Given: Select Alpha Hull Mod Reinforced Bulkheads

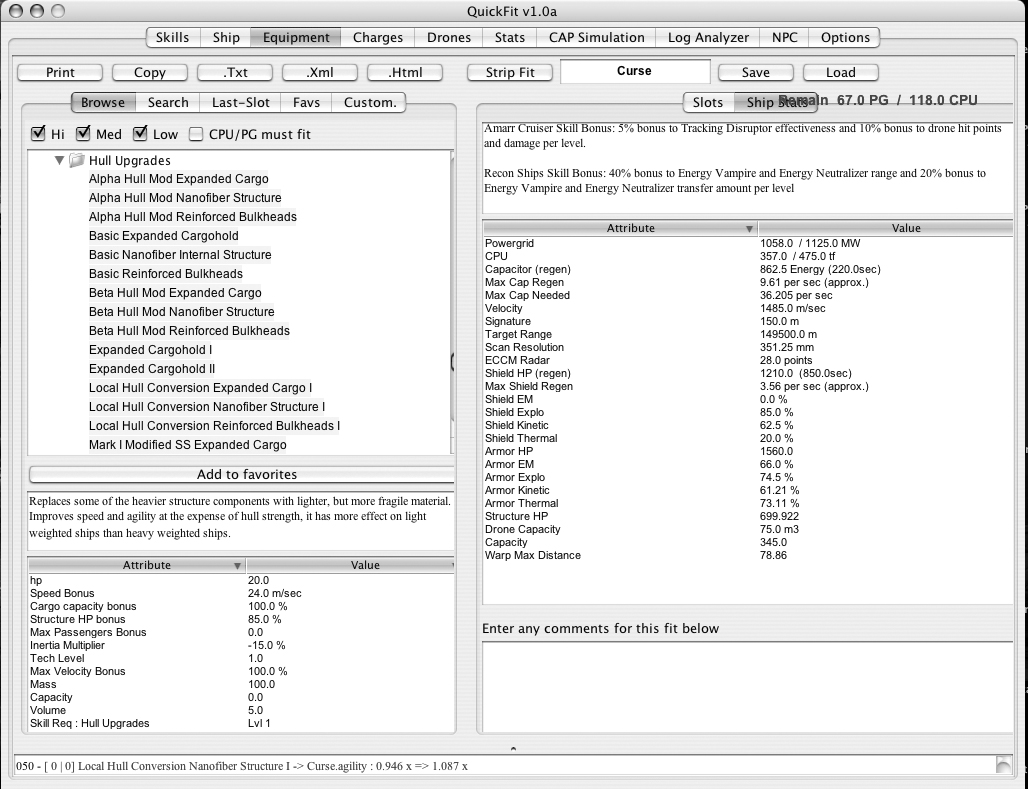Looking at the screenshot, I should [193, 217].
